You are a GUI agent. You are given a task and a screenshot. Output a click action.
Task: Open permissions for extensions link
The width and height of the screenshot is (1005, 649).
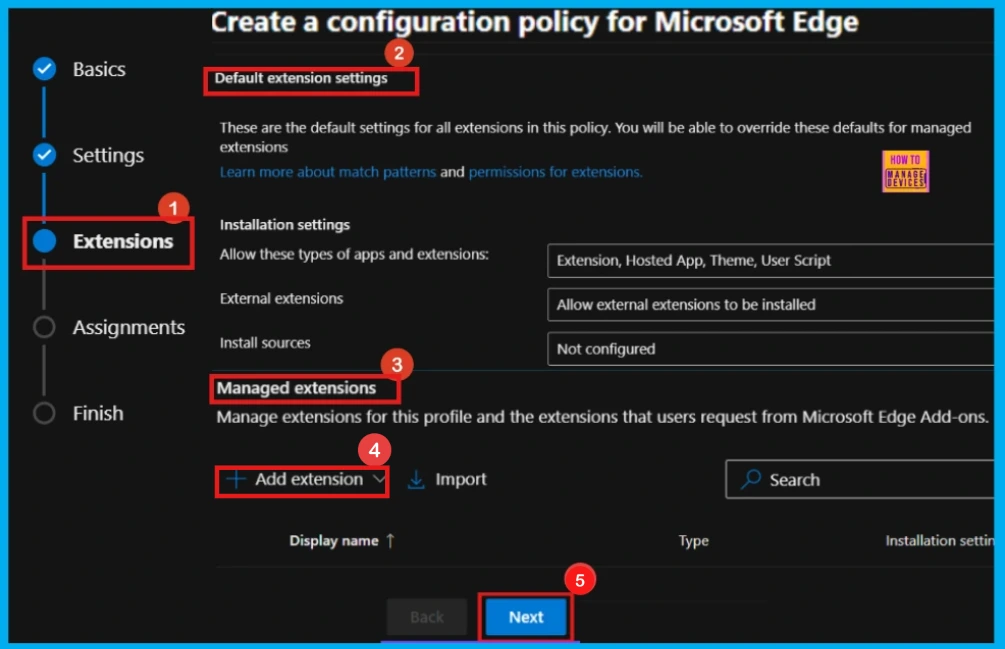[x=555, y=172]
